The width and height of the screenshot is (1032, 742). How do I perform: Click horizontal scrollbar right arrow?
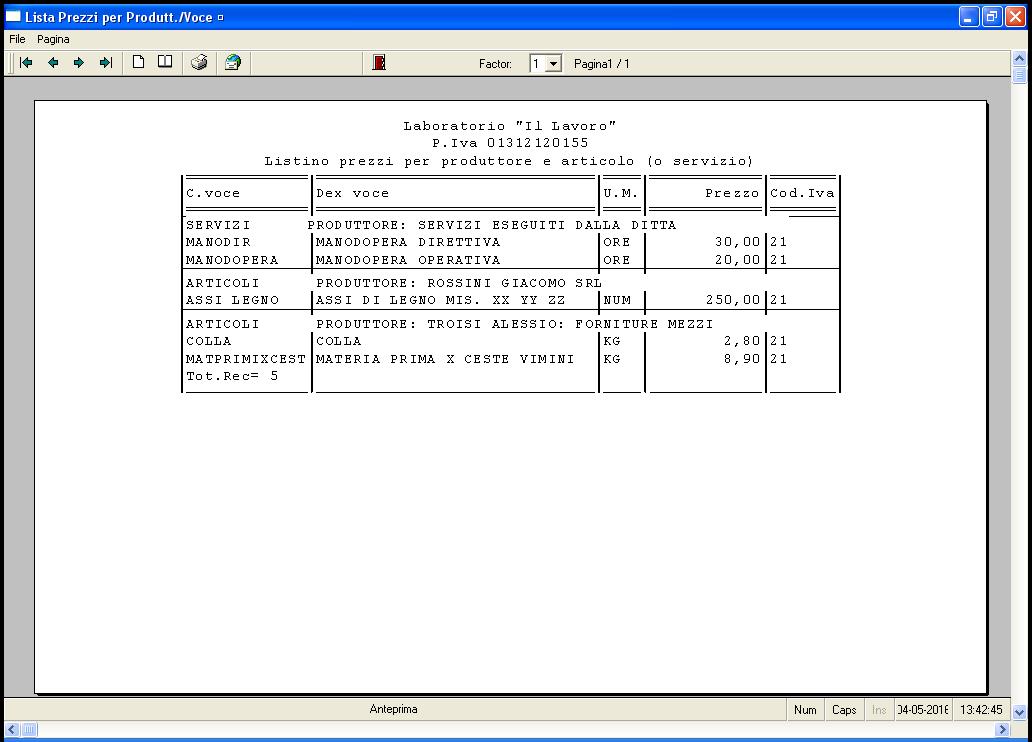coord(1002,729)
